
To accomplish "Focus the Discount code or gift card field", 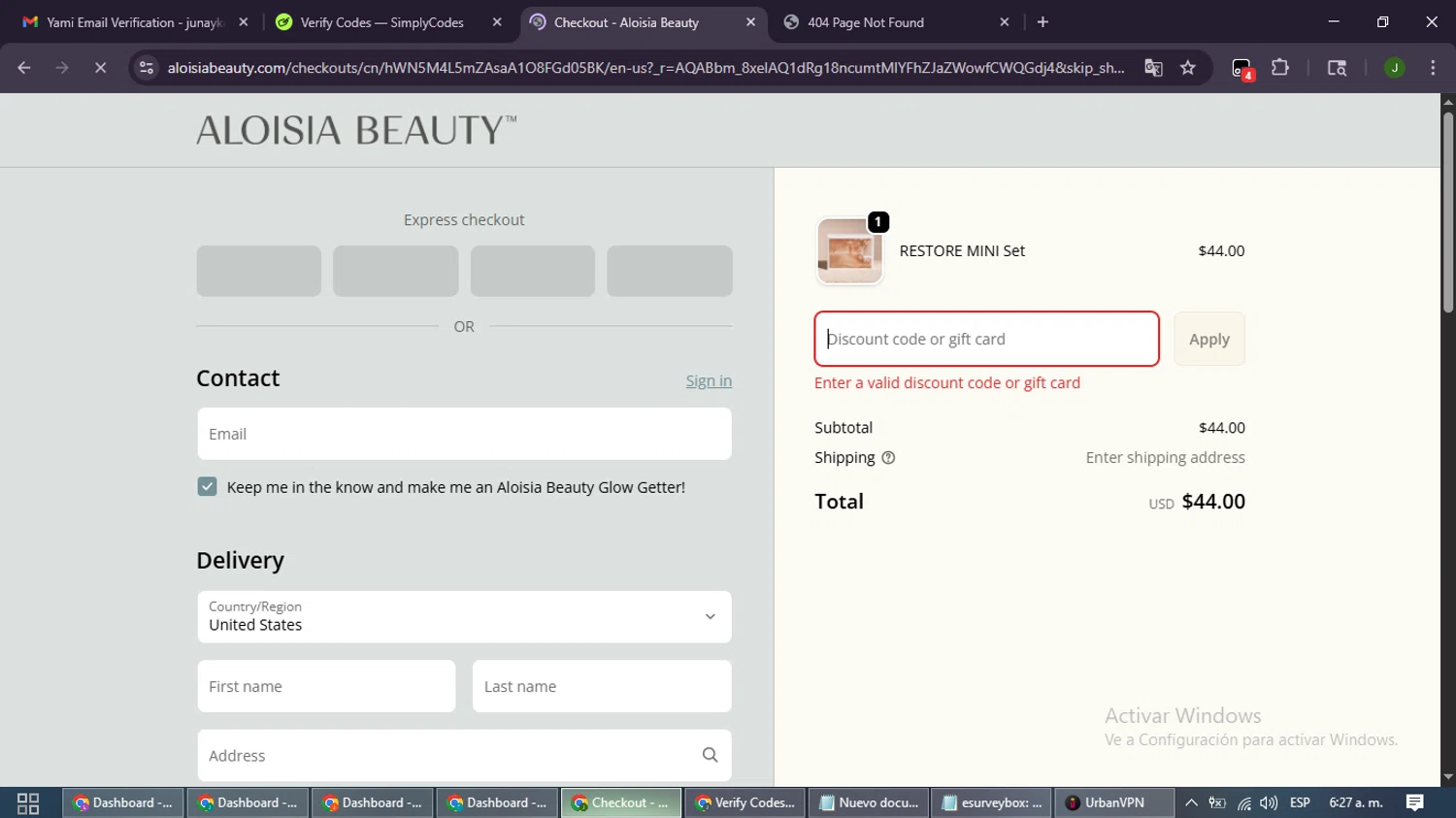I will [986, 339].
